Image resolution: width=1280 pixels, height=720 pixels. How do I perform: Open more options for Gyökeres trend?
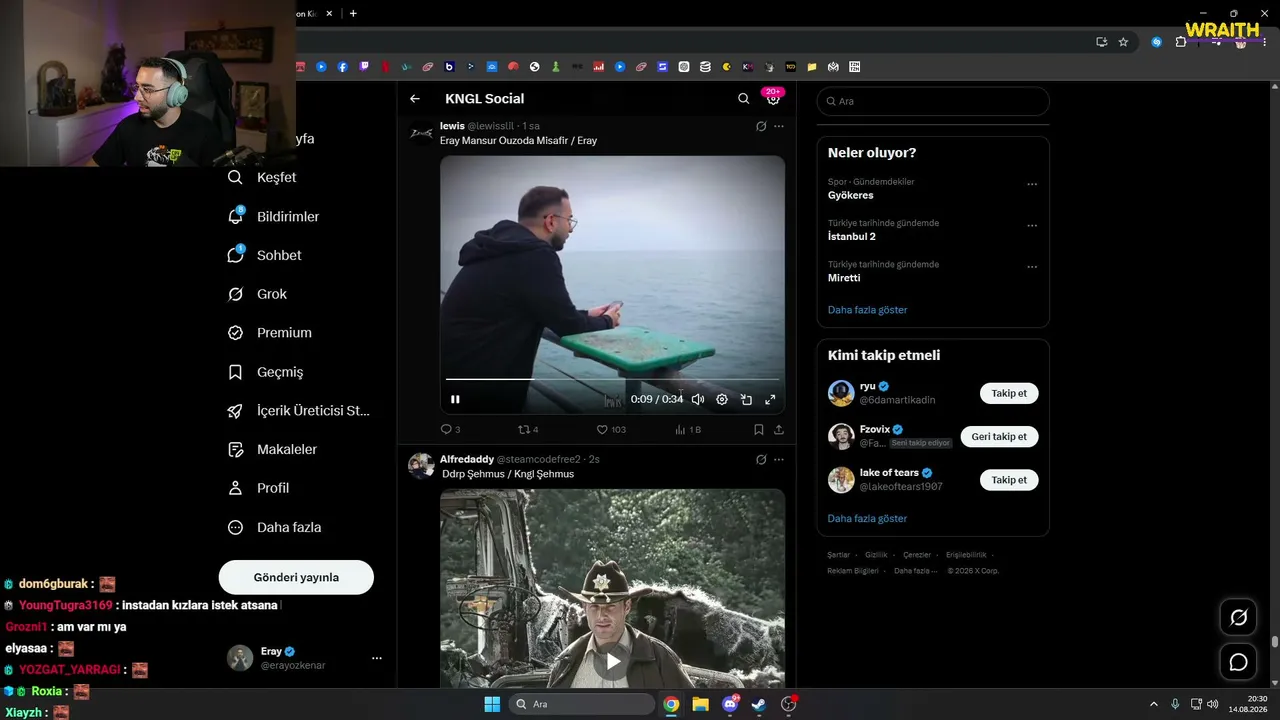click(x=1032, y=184)
